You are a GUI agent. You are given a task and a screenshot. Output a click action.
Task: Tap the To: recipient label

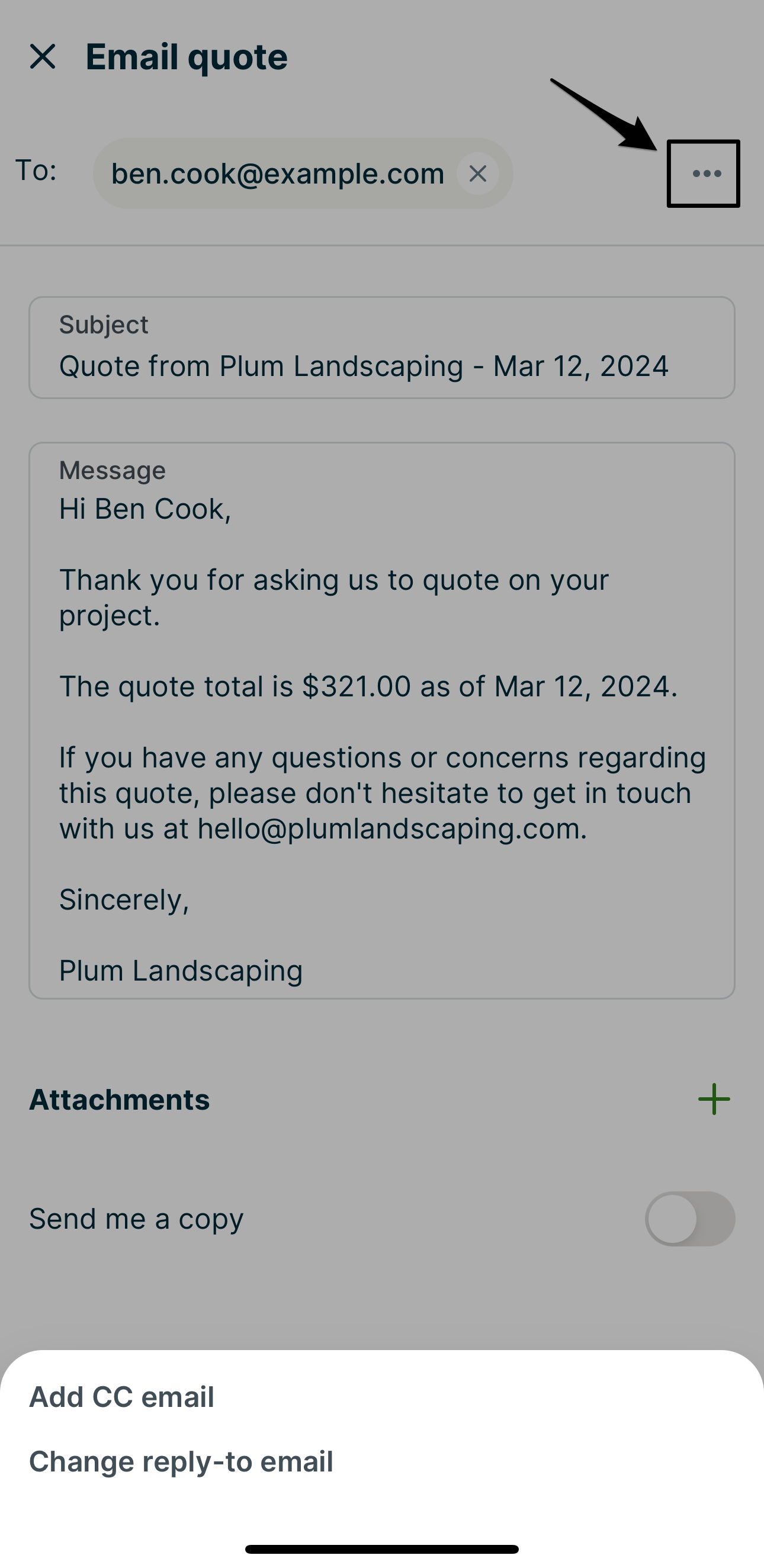coord(36,171)
